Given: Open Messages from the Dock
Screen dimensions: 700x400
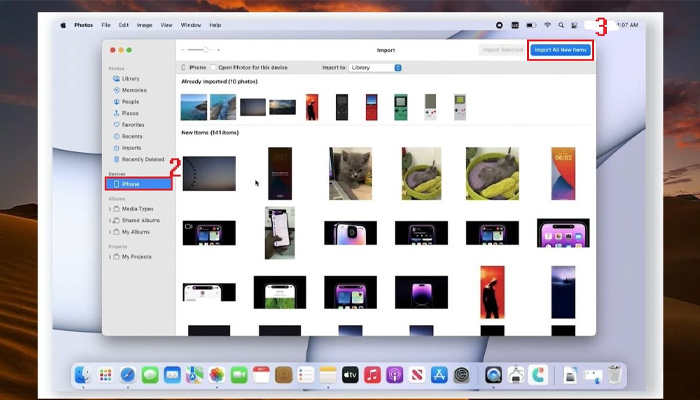Looking at the screenshot, I should (150, 375).
